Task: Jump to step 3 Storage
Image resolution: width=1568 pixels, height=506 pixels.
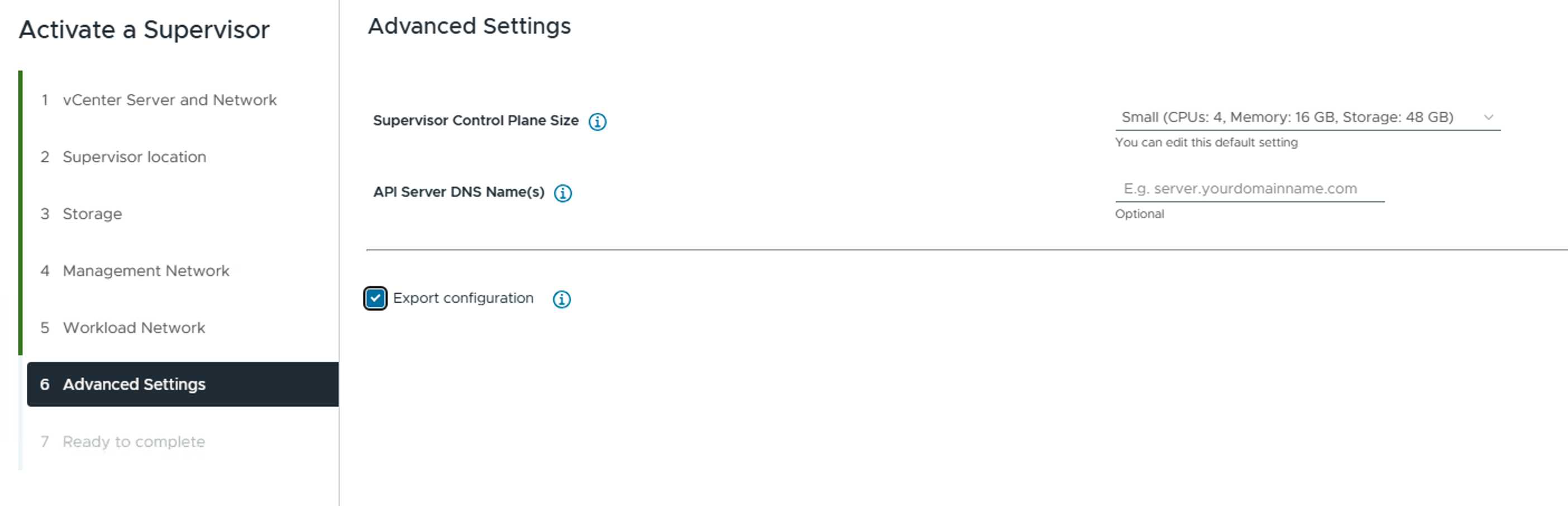Action: click(81, 214)
